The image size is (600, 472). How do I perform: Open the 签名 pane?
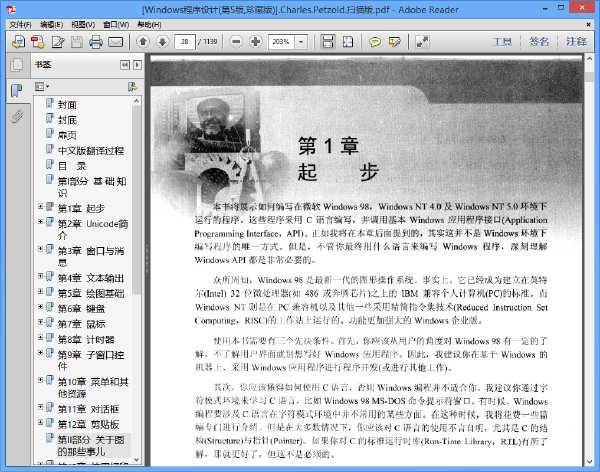point(539,41)
